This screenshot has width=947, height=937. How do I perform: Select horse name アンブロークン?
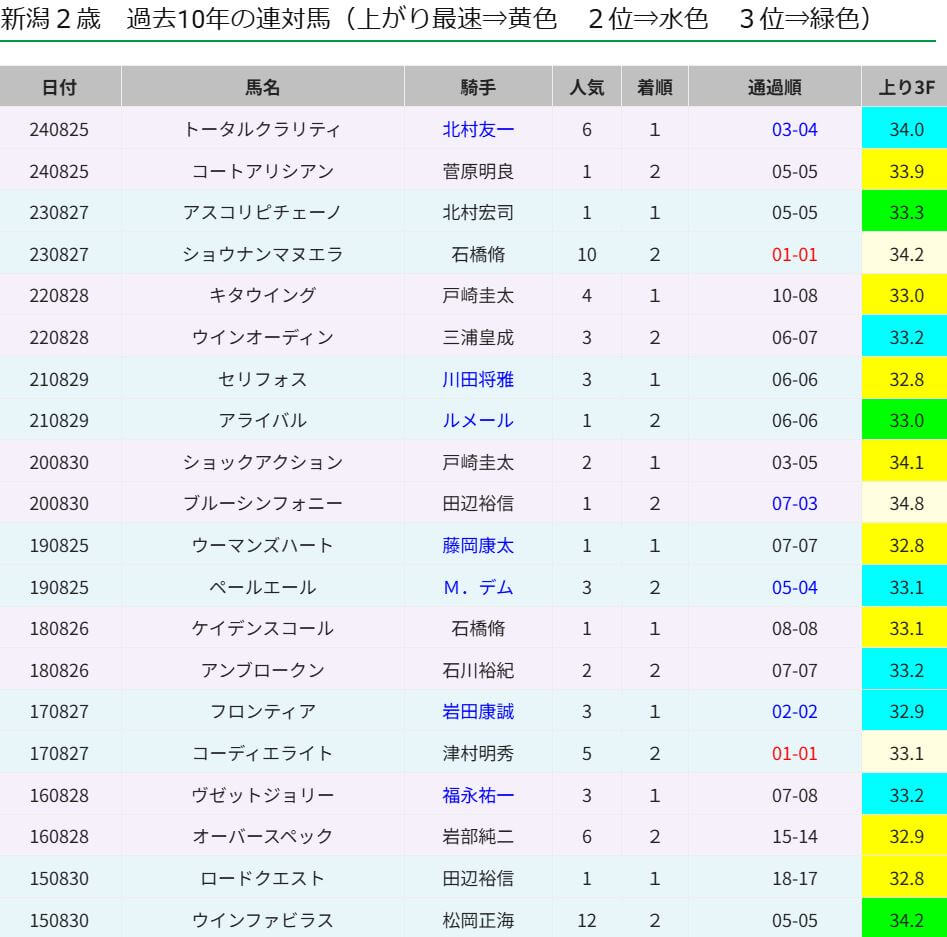pos(263,670)
